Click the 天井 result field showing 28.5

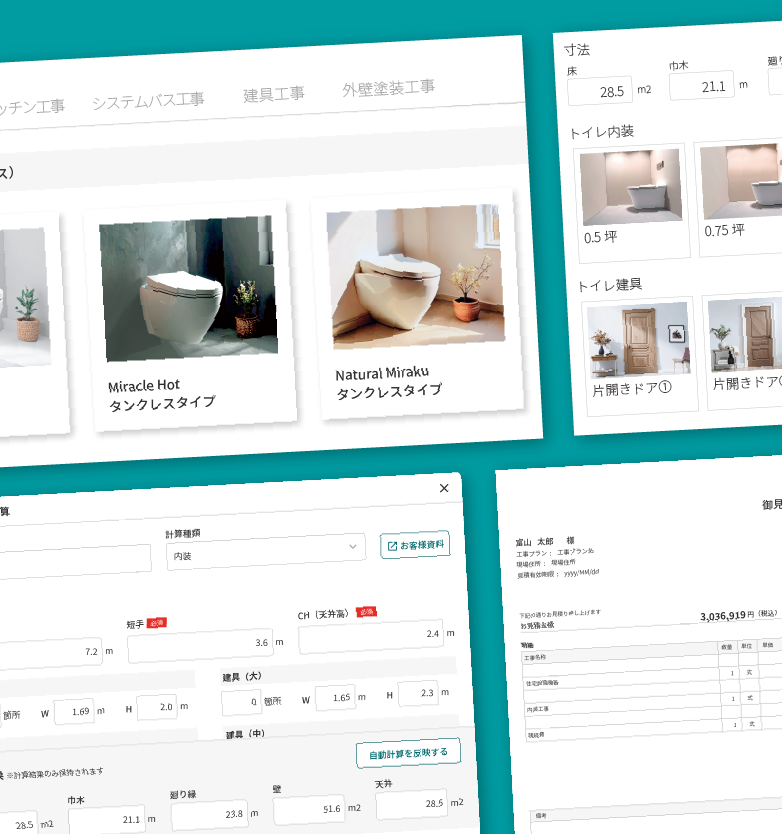point(412,804)
